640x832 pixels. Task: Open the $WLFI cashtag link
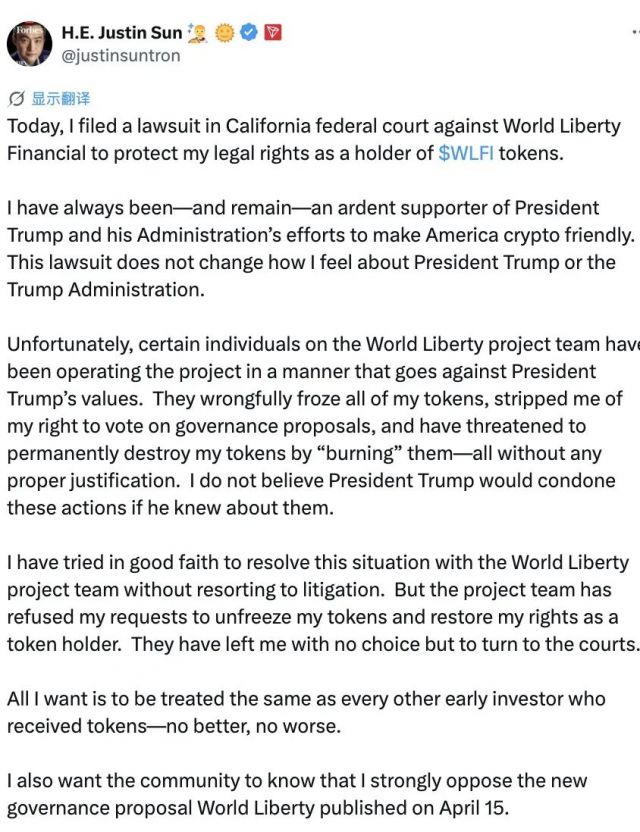click(466, 154)
